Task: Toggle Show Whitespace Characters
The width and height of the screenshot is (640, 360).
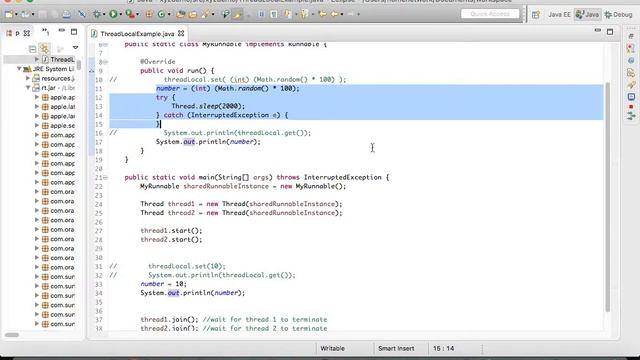Action: (274, 14)
